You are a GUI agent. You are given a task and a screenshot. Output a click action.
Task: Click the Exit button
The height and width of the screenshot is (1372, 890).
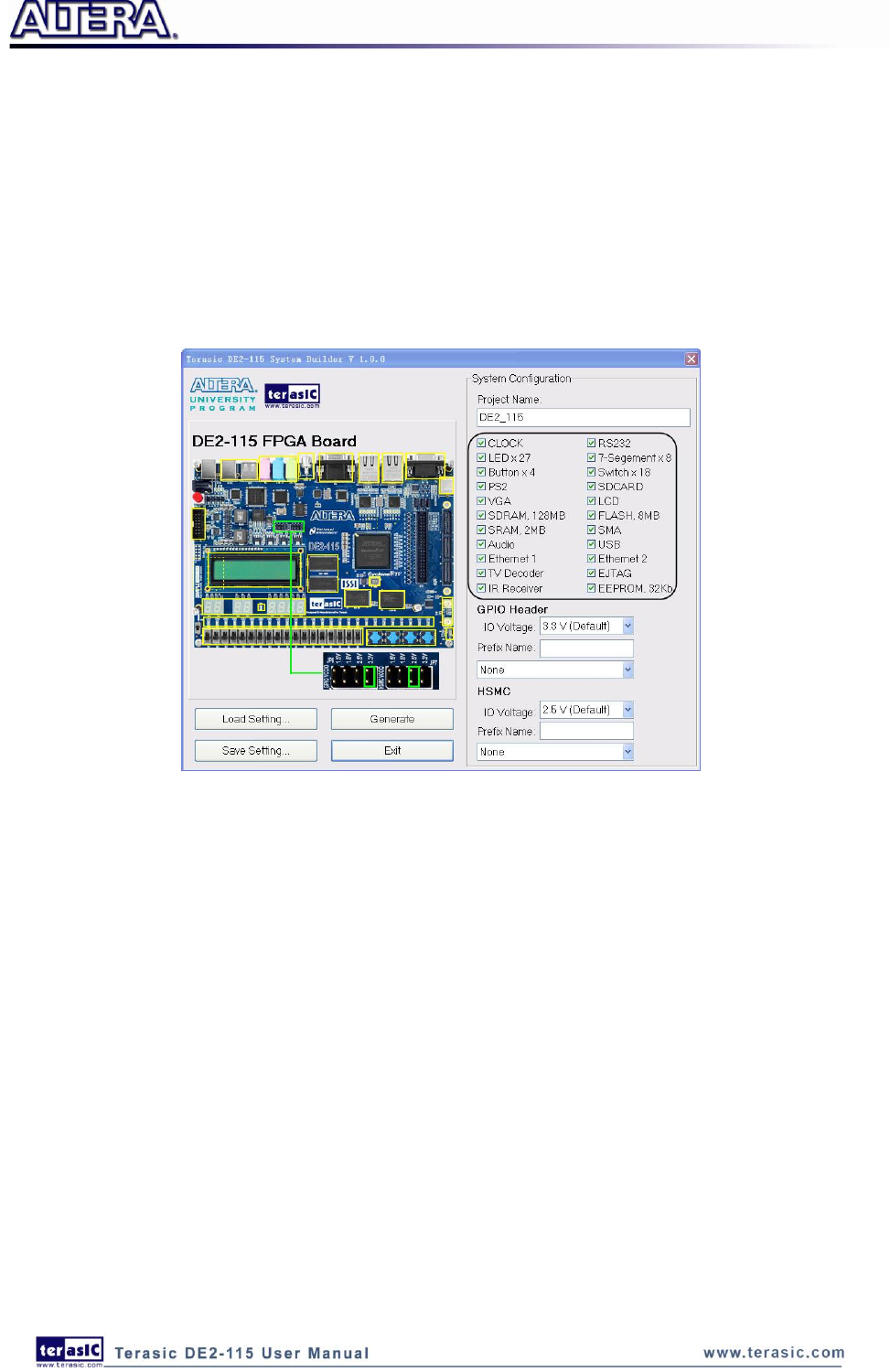coord(392,751)
